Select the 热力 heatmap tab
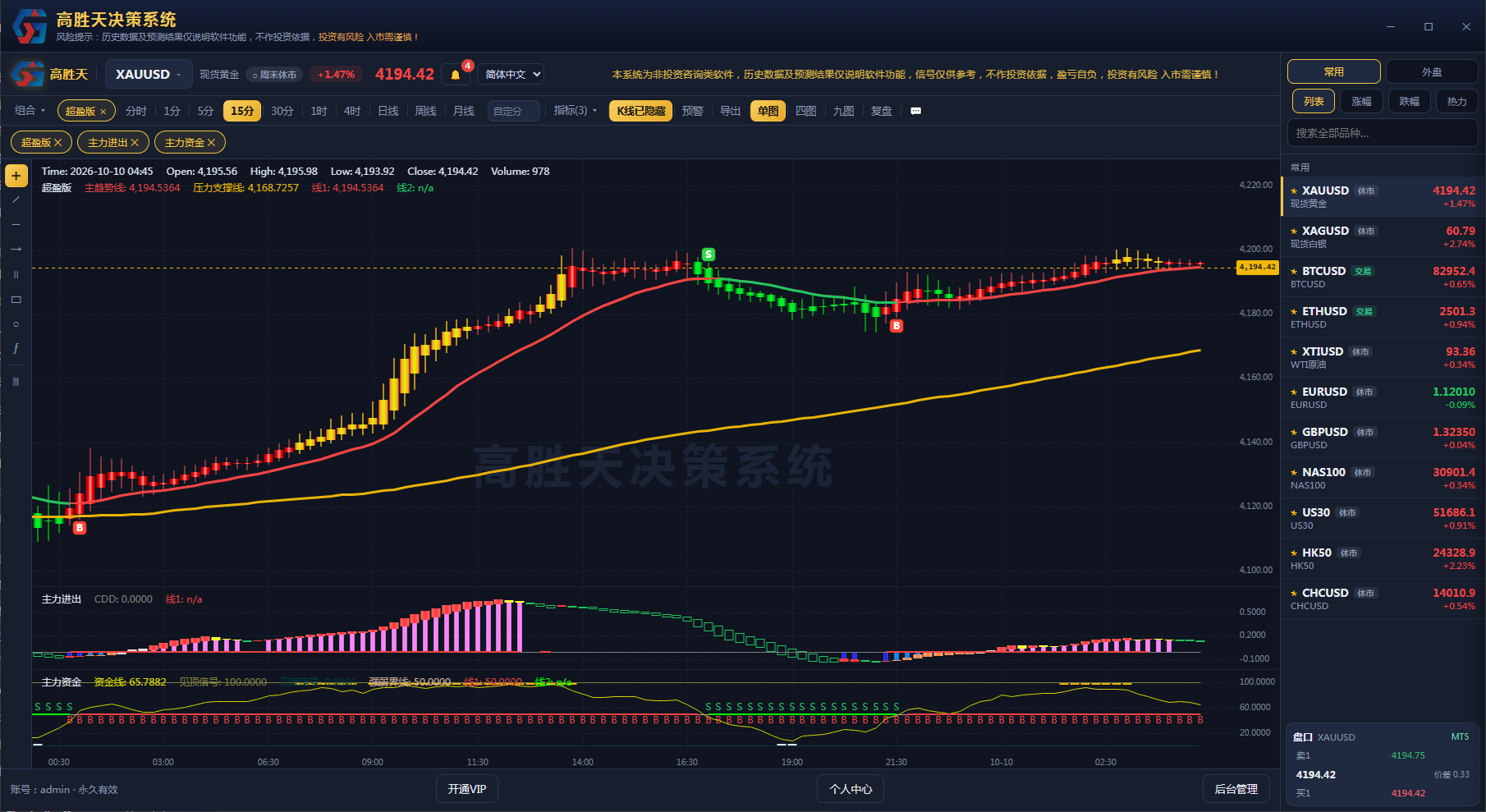 [1456, 101]
